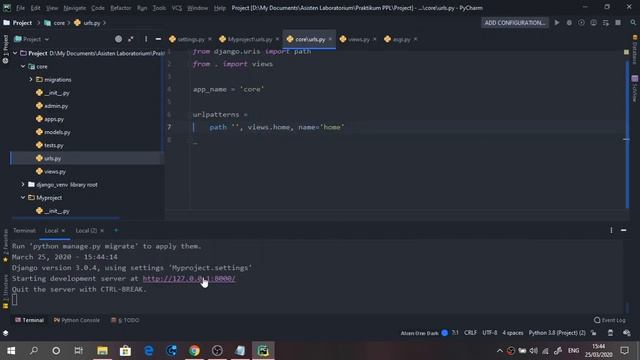
Task: Open the TODO tool window
Action: [125, 320]
